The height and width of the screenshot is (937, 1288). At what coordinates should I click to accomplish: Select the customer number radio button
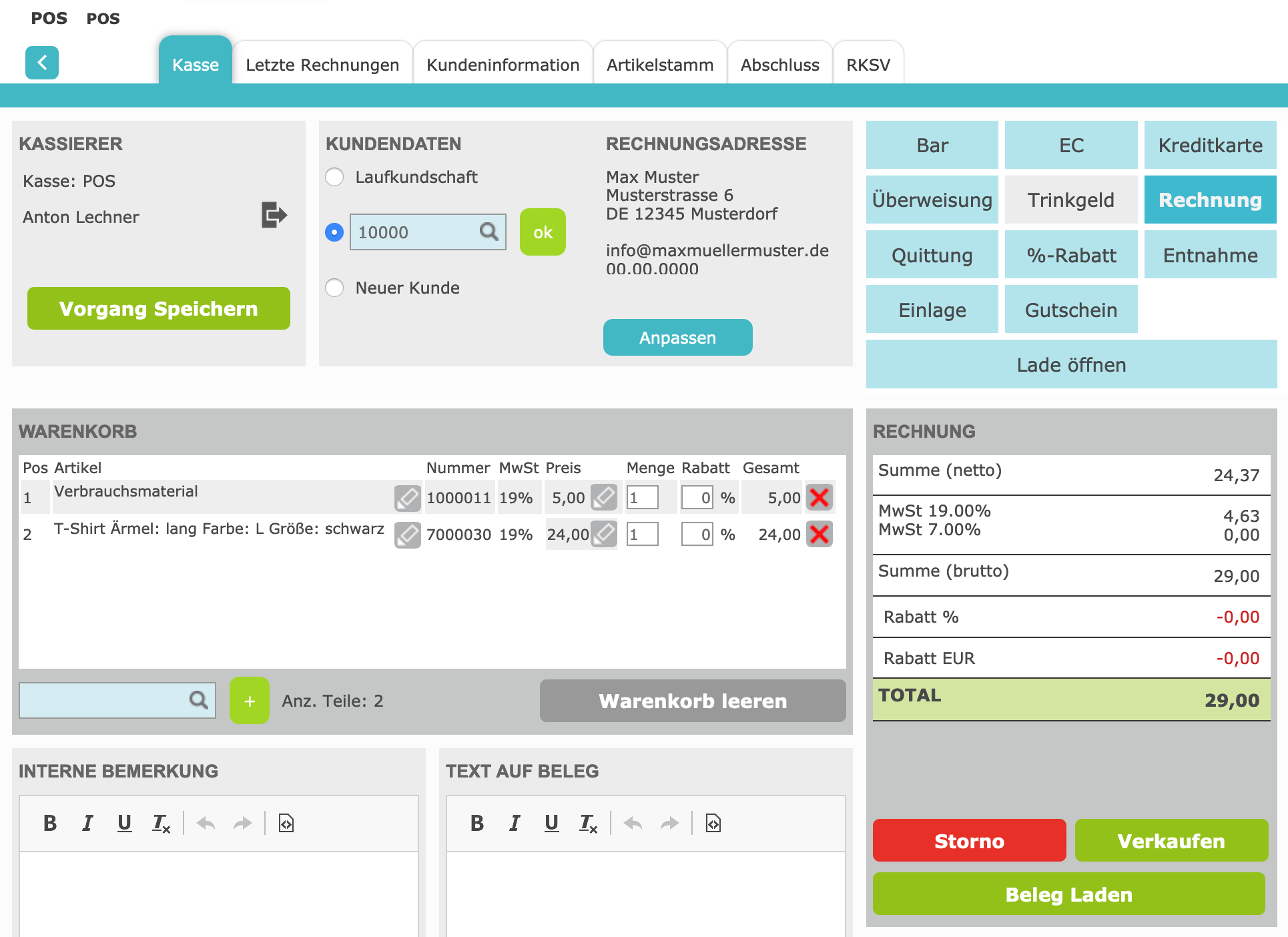coord(334,232)
